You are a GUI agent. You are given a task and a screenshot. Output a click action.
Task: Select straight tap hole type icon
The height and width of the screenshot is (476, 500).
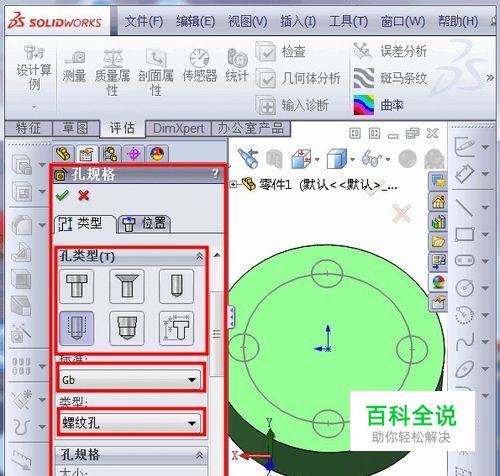pos(77,328)
